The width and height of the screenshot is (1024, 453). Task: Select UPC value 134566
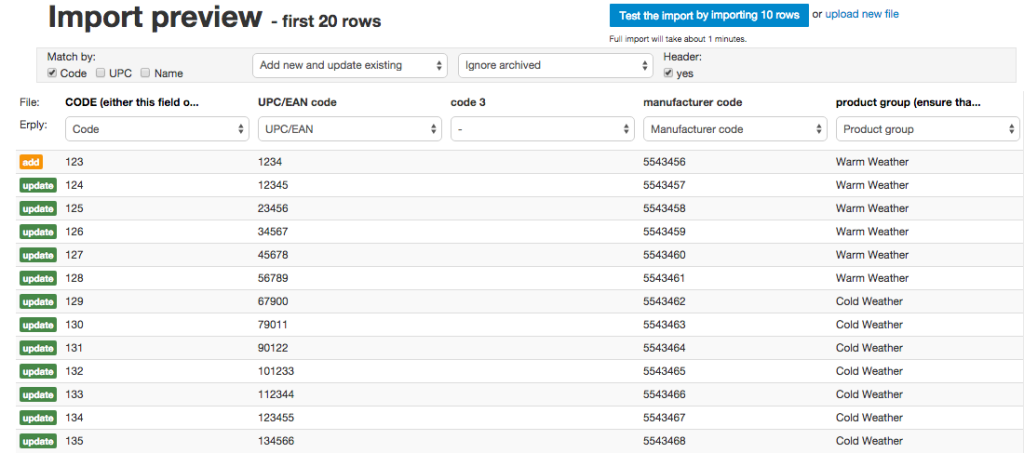pyautogui.click(x=276, y=441)
